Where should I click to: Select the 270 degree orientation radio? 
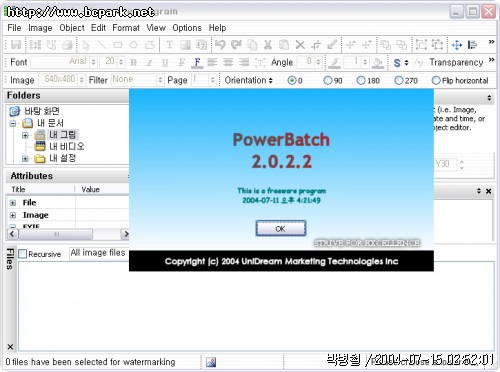point(399,80)
